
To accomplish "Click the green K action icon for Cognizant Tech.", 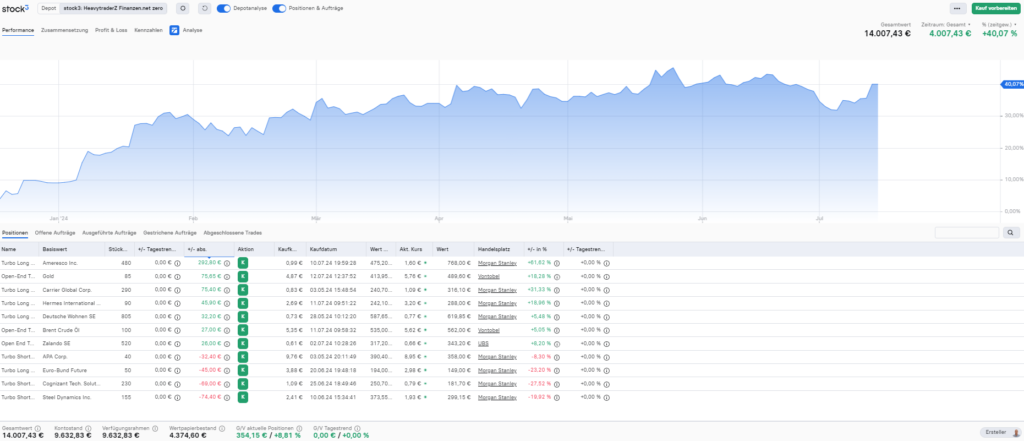I will tap(242, 384).
